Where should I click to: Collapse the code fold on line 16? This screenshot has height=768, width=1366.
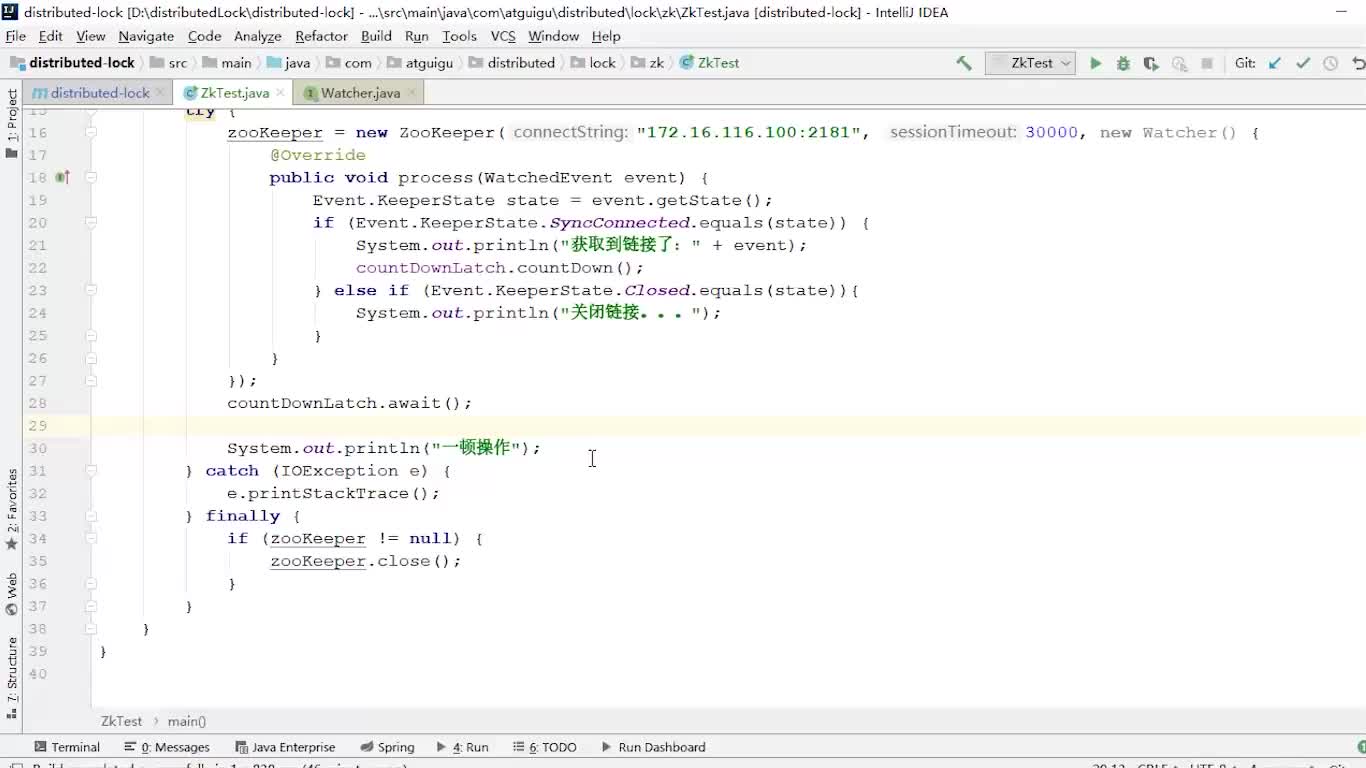[90, 132]
